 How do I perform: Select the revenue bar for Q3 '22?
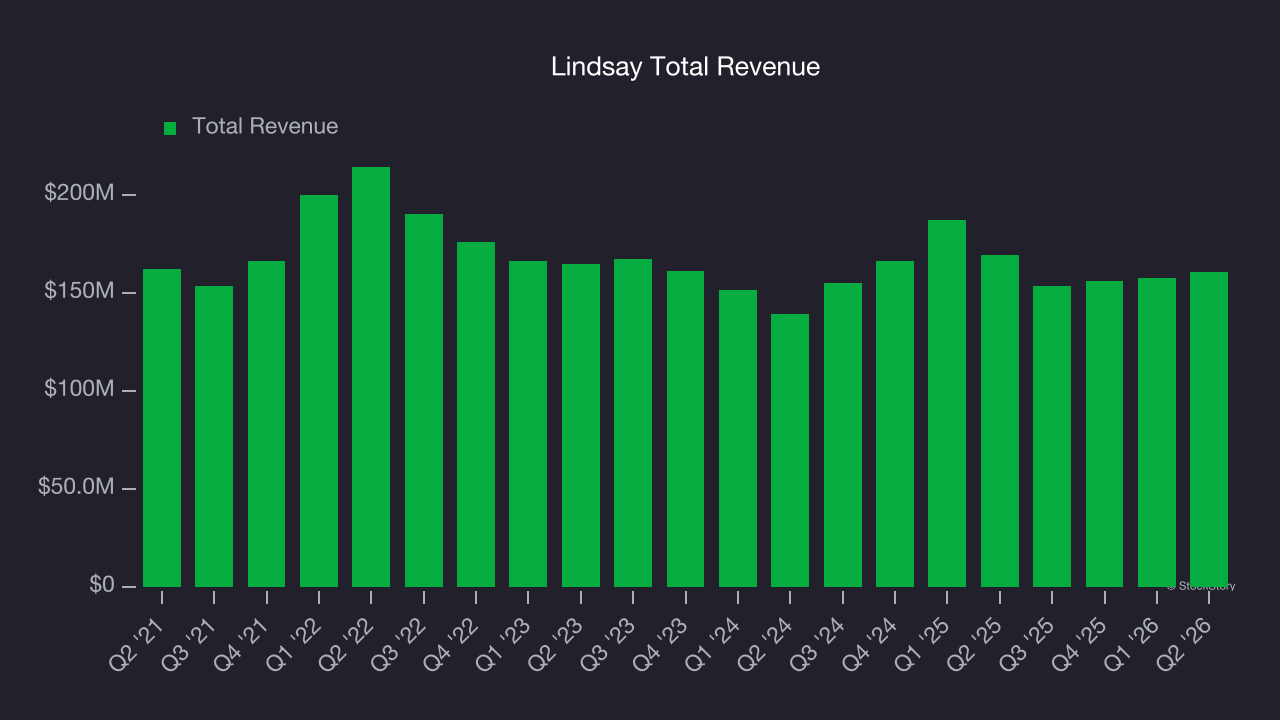[424, 401]
